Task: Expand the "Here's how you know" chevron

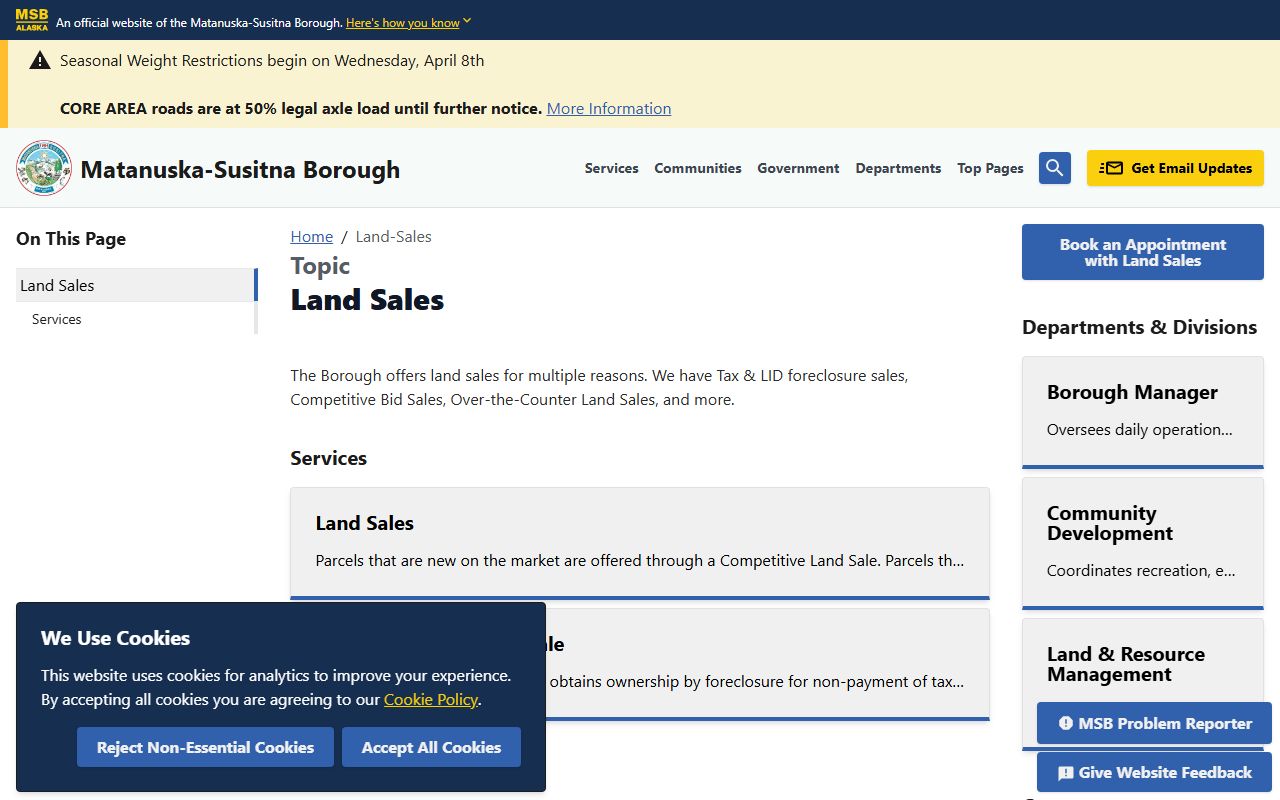Action: 467,21
